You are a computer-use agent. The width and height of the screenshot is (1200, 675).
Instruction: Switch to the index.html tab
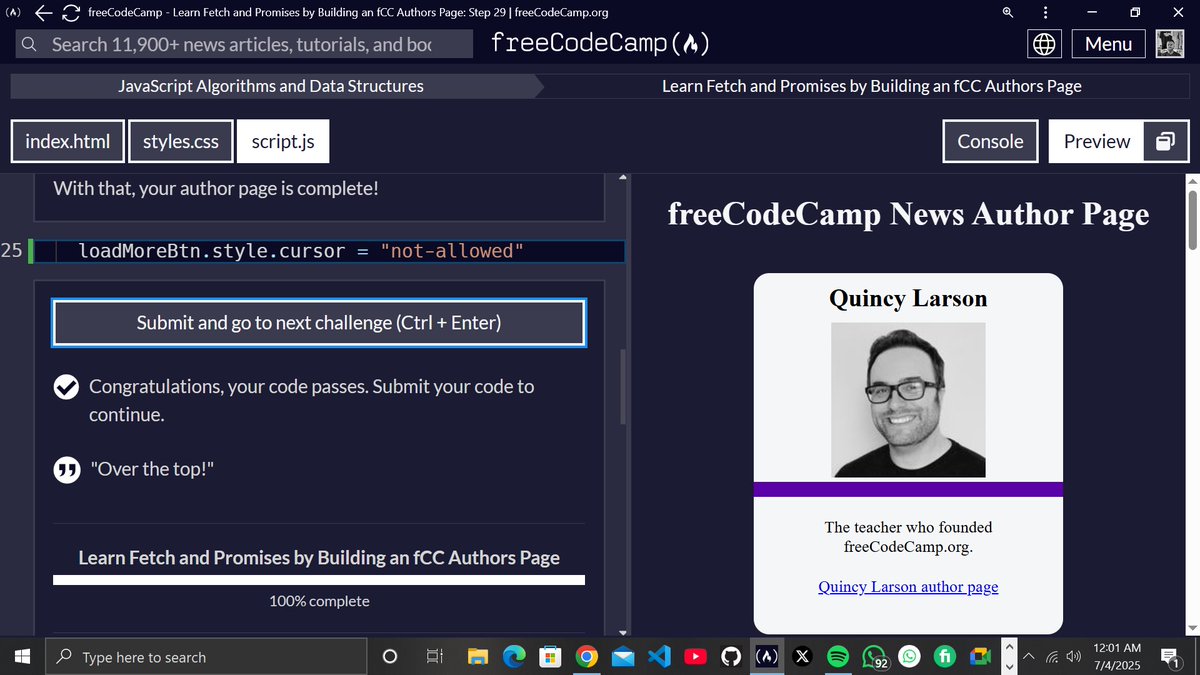(x=68, y=142)
